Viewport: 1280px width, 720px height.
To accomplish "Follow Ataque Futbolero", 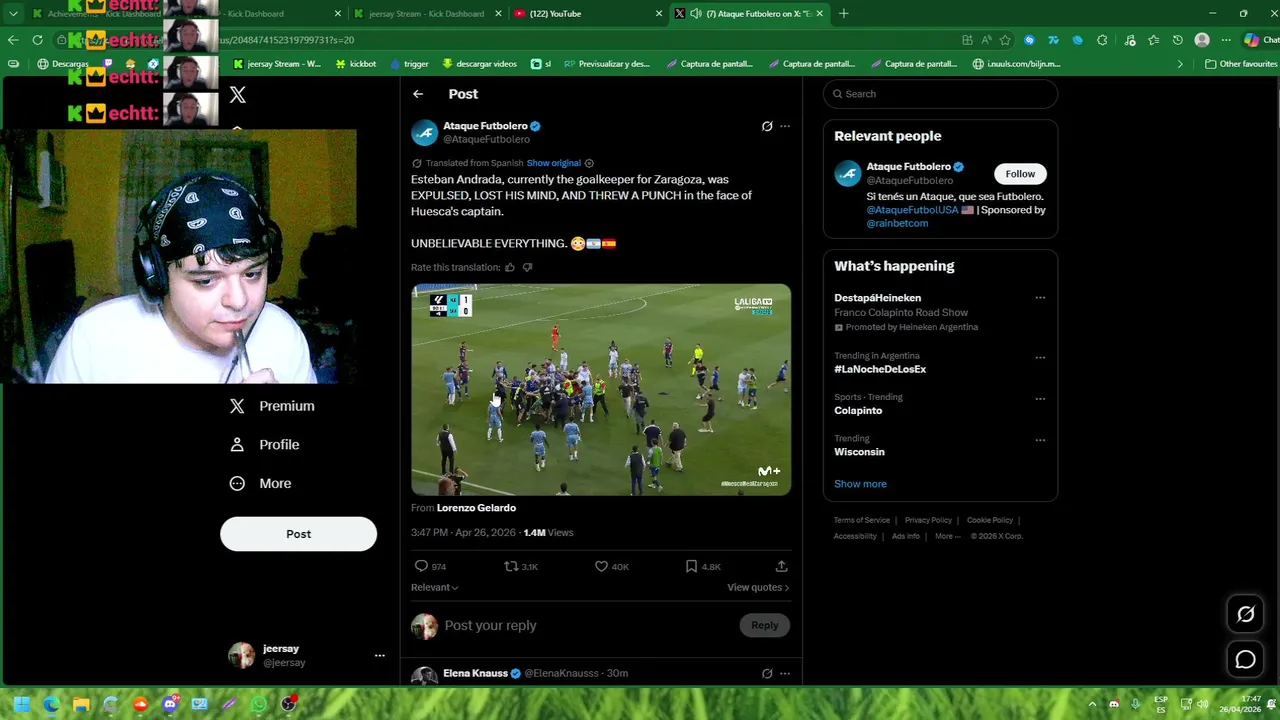I will [1020, 174].
